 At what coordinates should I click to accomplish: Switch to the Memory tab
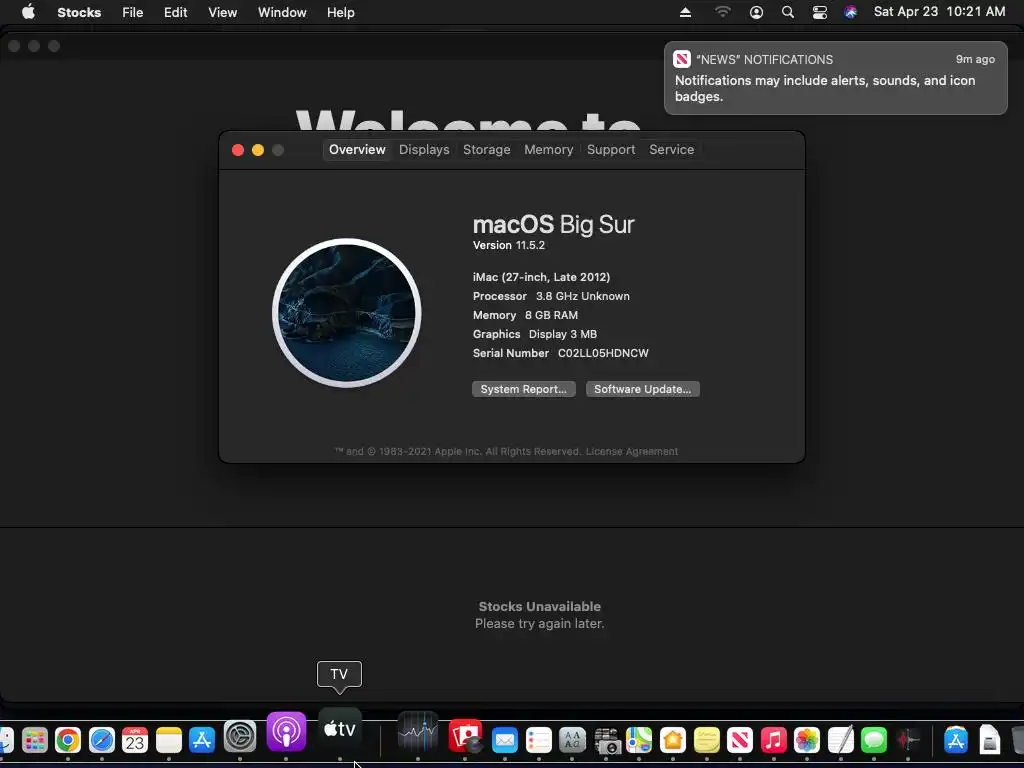tap(549, 150)
